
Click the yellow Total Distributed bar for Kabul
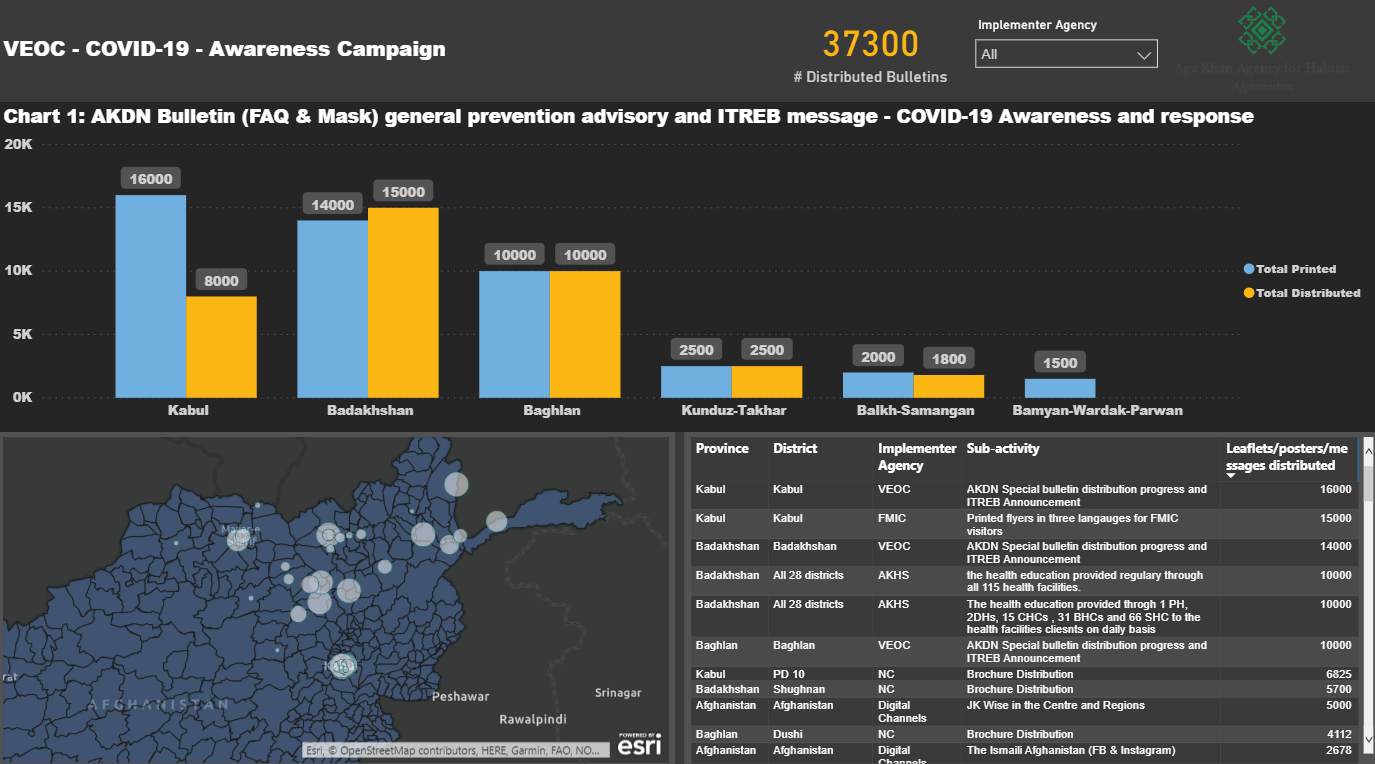click(221, 347)
